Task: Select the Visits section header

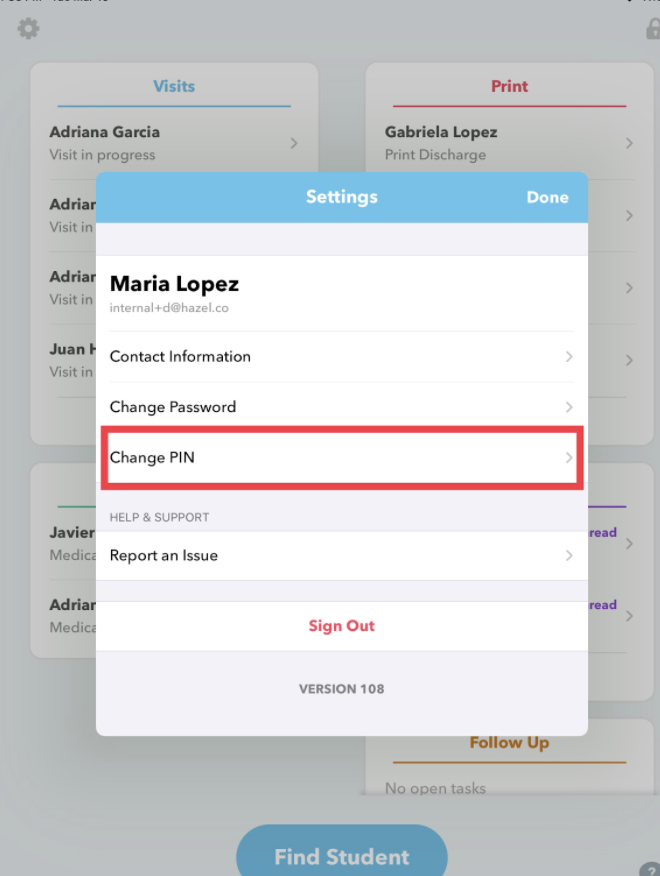Action: [x=174, y=87]
